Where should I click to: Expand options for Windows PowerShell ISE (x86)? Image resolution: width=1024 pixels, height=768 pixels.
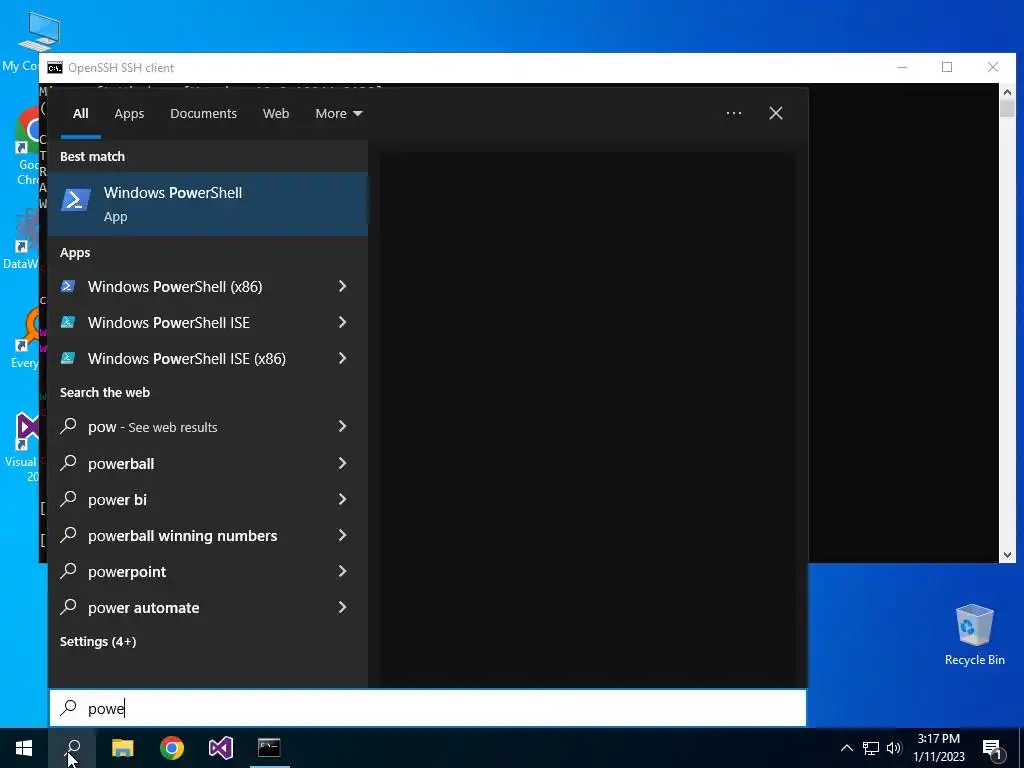(342, 358)
